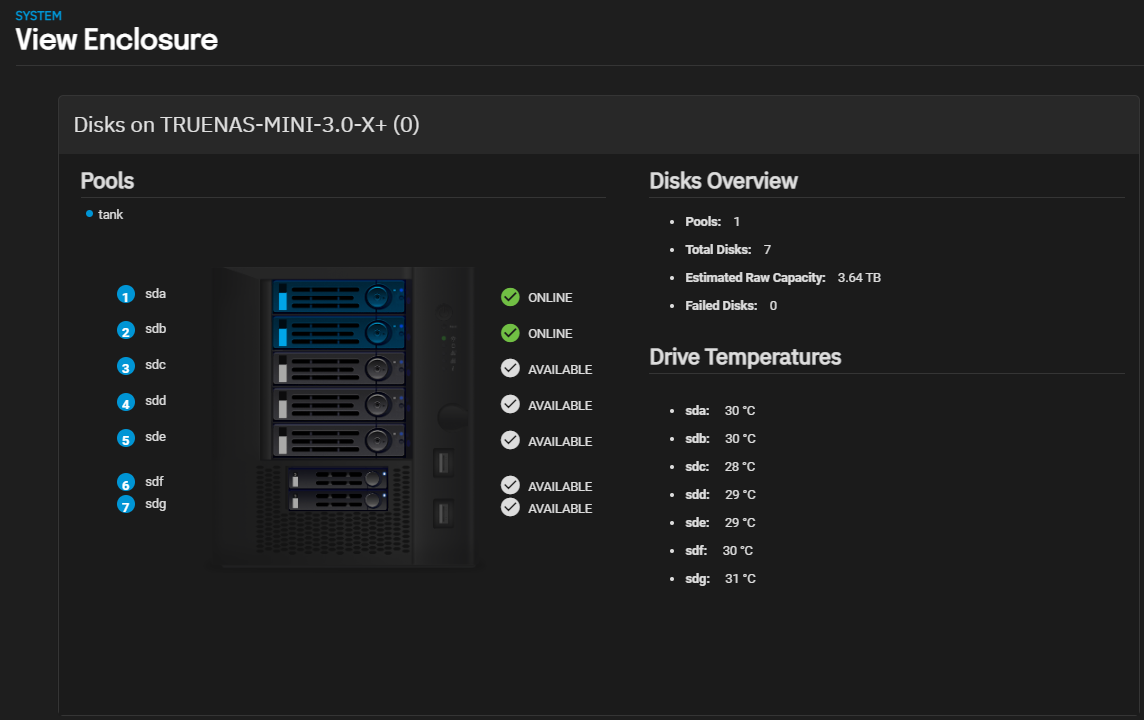Viewport: 1144px width, 720px height.
Task: Click the AVAILABLE checkmark icon for sdc
Action: (510, 369)
